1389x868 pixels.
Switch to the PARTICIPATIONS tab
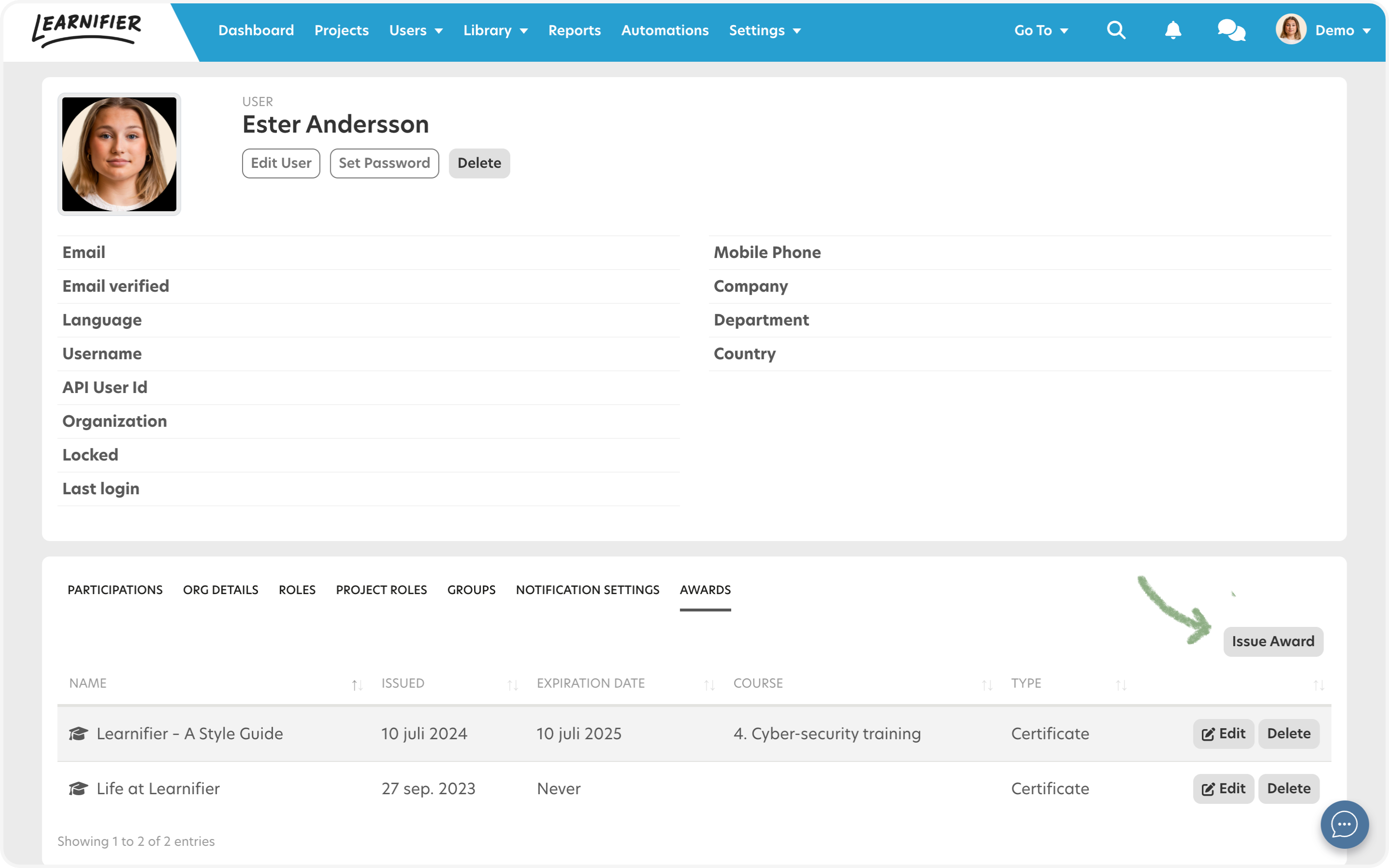pyautogui.click(x=115, y=590)
